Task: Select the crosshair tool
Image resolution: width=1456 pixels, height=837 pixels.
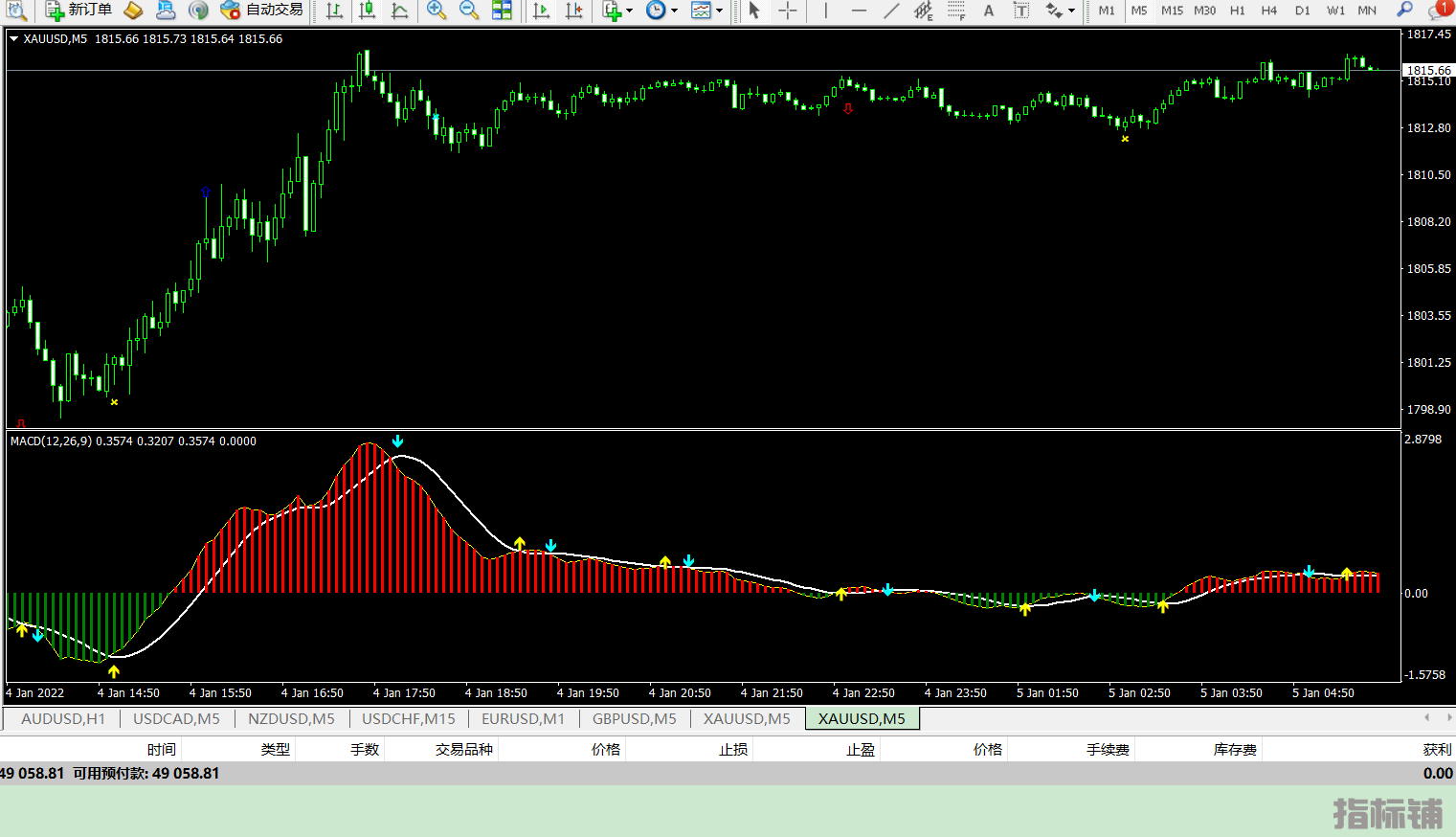Action: pyautogui.click(x=788, y=11)
